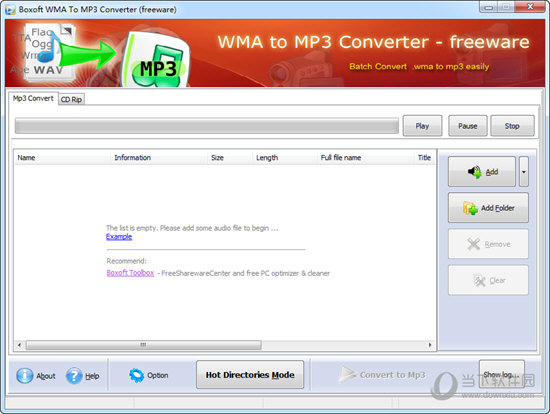The image size is (550, 414).
Task: Click the Show log button
Action: coord(502,374)
